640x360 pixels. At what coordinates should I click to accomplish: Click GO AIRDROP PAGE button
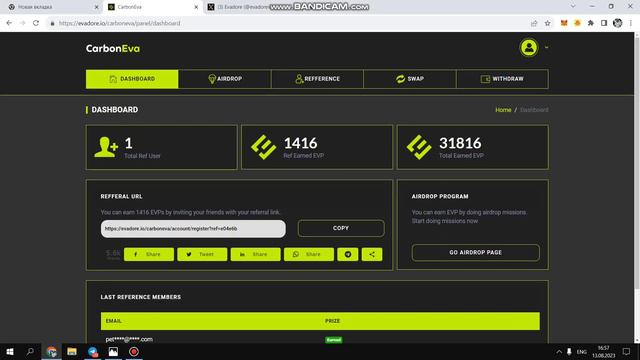(476, 253)
